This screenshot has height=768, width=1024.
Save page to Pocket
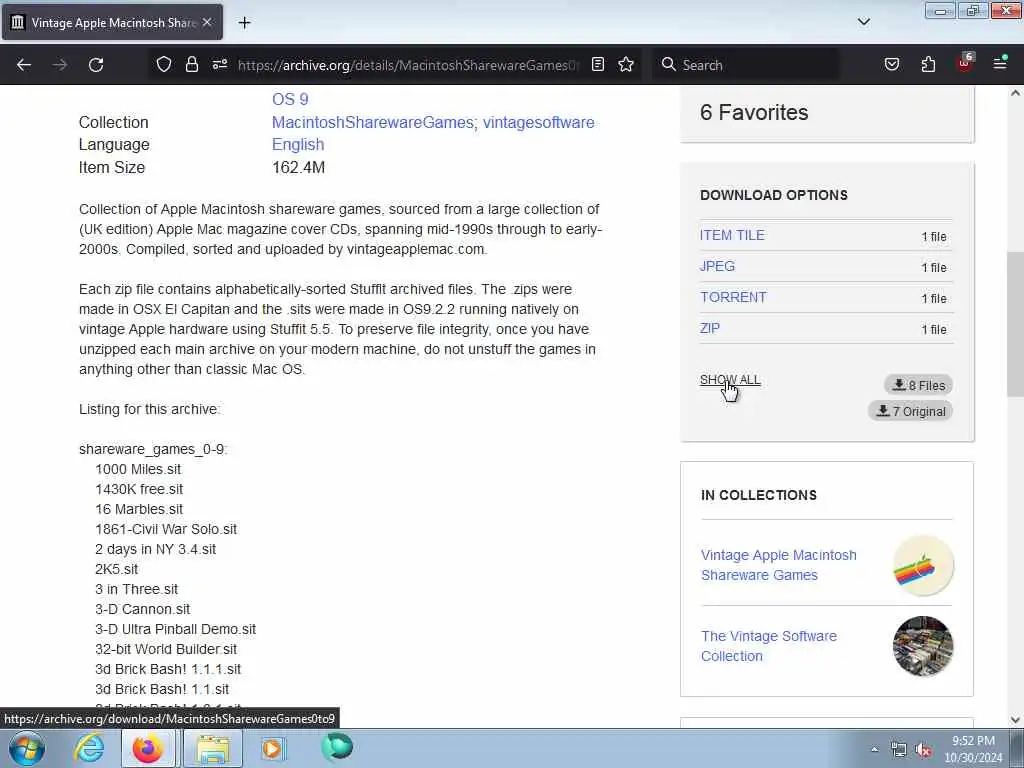(x=892, y=64)
